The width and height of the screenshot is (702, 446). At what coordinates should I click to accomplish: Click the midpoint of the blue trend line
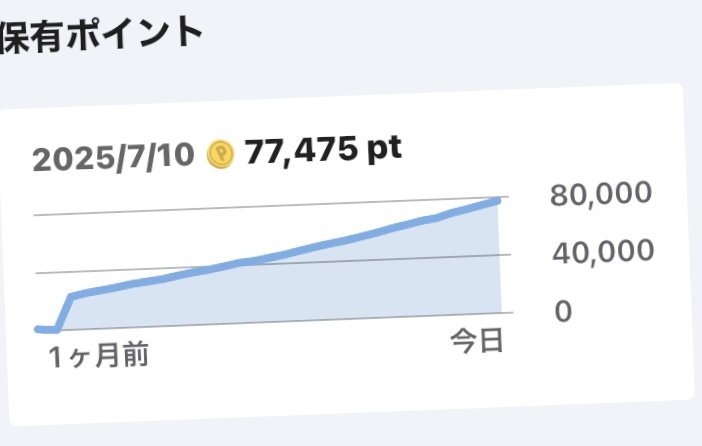[x=270, y=259]
